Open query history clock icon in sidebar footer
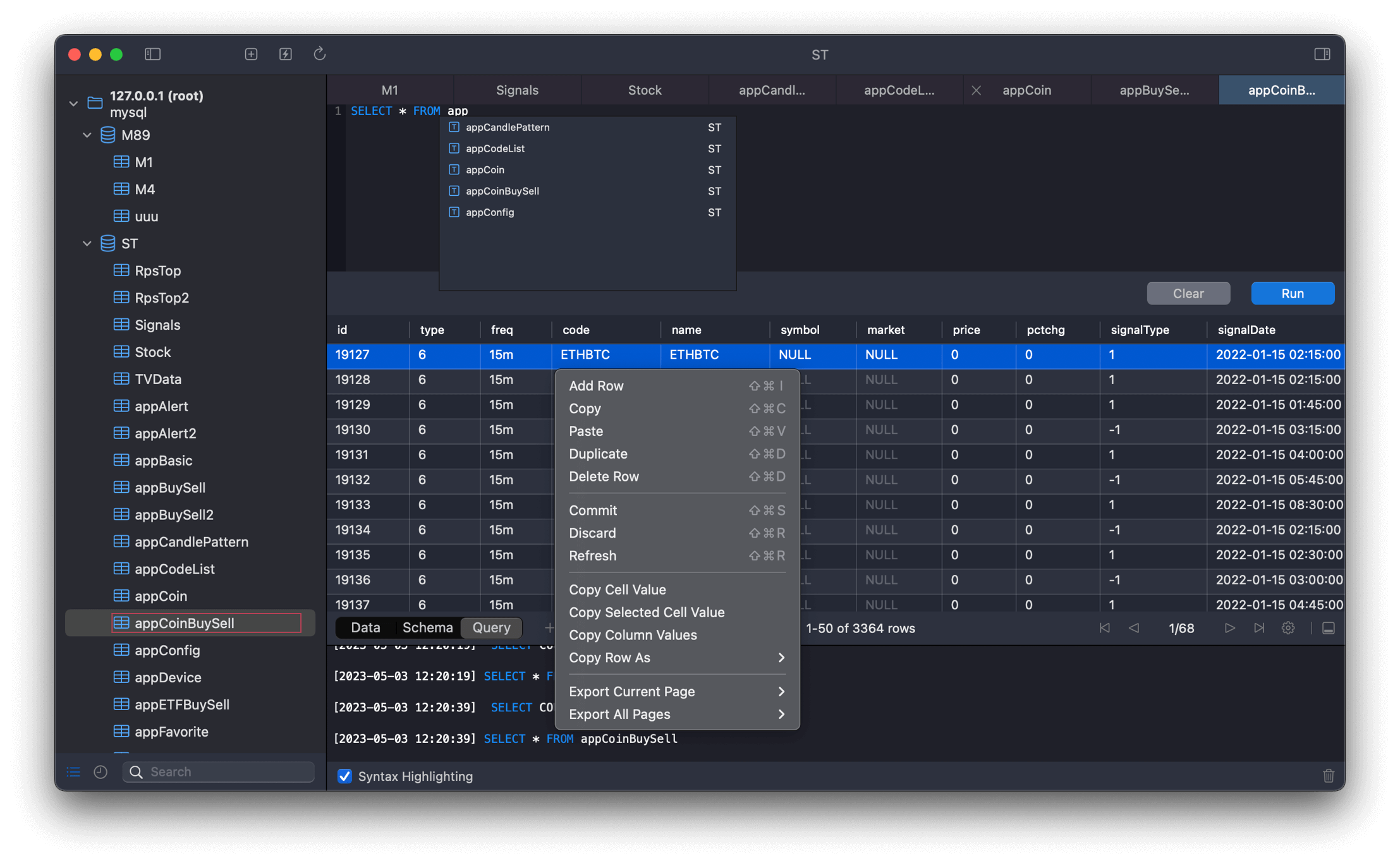The image size is (1400, 863). (100, 771)
